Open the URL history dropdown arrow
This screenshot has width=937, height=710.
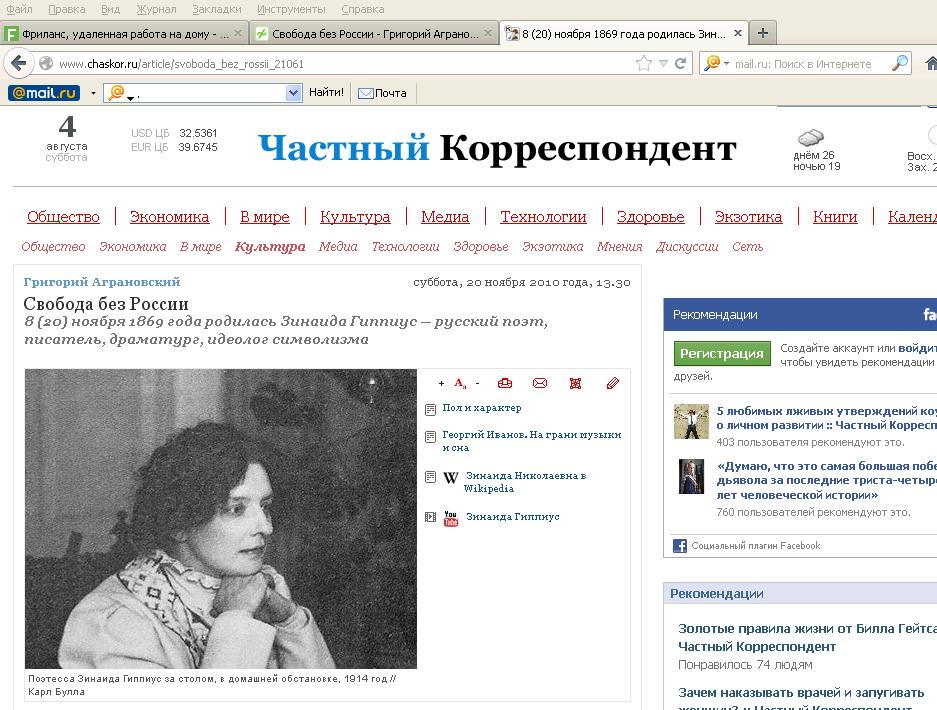click(663, 63)
